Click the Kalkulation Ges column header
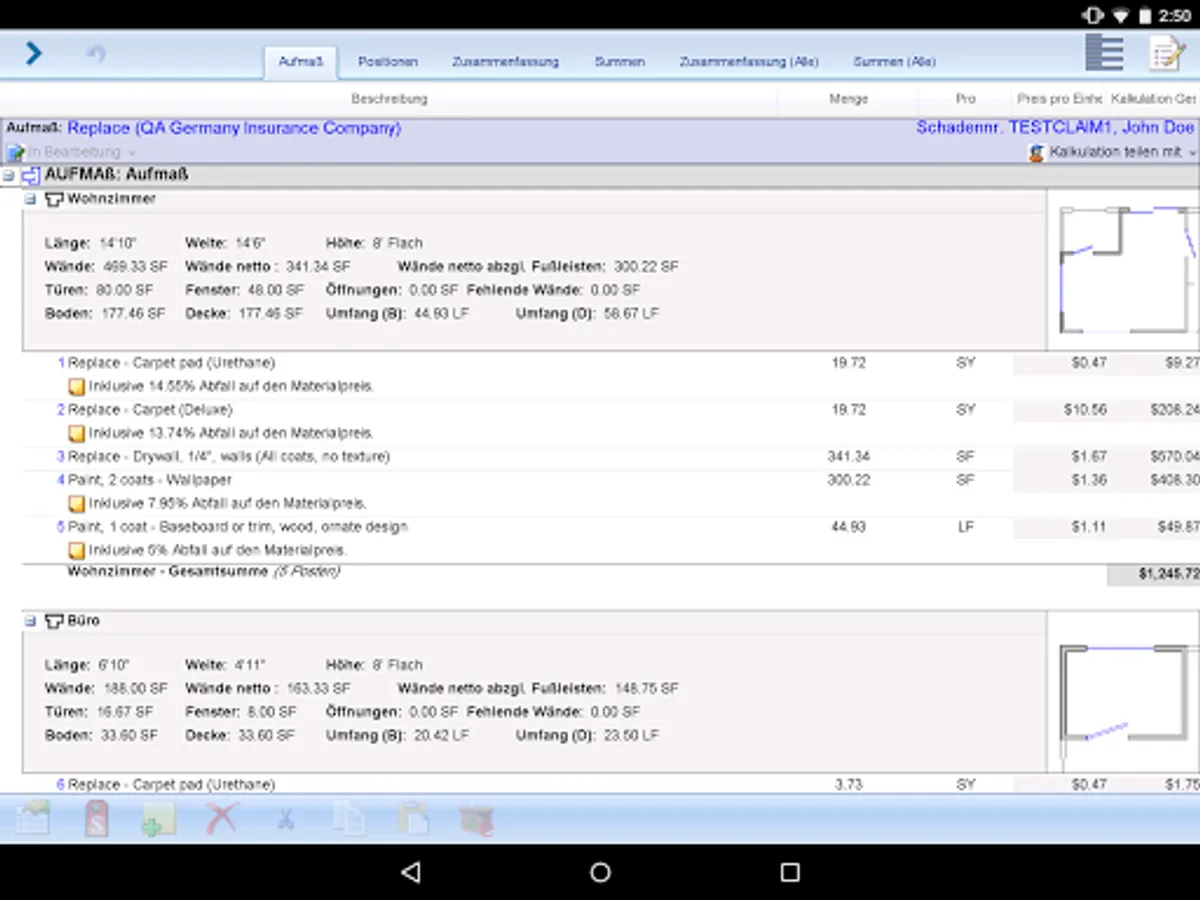 pos(1153,99)
